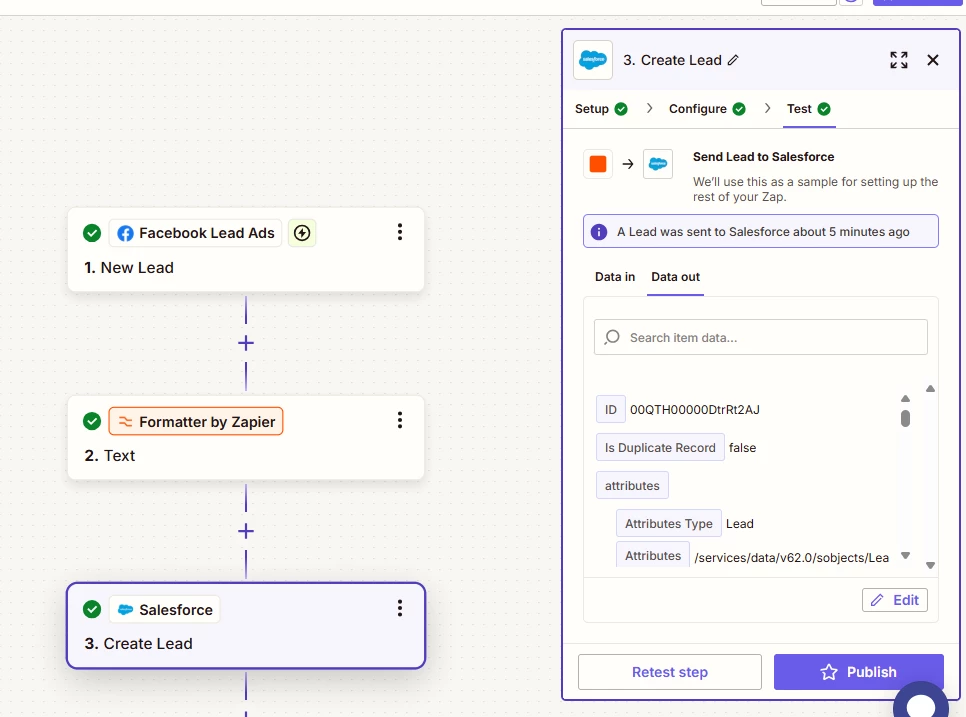Open the three-dot menu for Formatter step
Screen dimensions: 966x717
tap(400, 421)
